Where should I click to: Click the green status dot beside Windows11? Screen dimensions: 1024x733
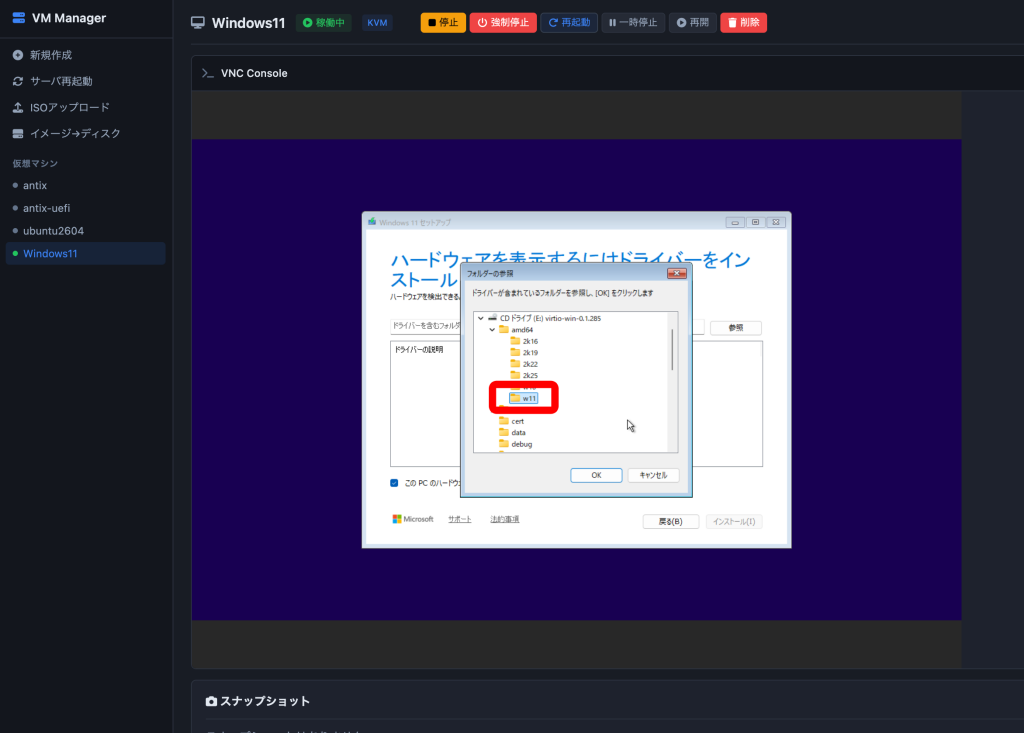[x=15, y=253]
